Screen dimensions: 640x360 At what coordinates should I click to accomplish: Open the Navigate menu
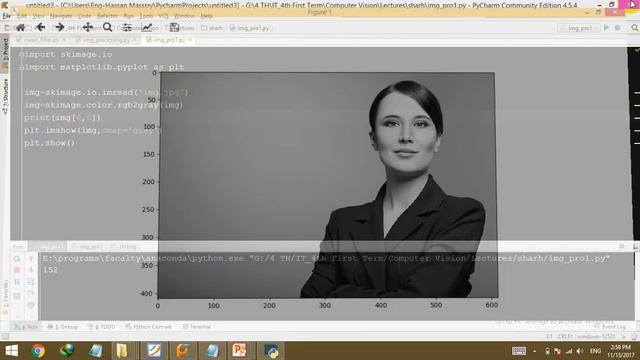(61, 16)
